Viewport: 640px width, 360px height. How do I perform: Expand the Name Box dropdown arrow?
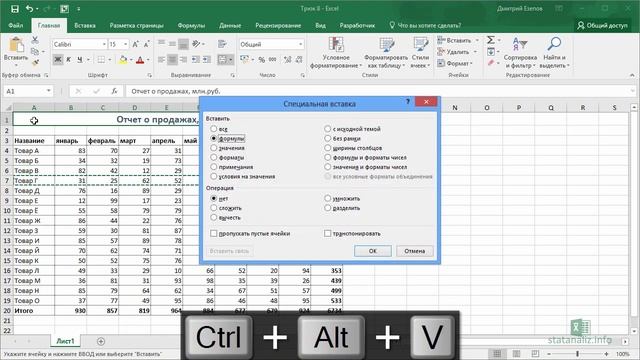(49, 91)
